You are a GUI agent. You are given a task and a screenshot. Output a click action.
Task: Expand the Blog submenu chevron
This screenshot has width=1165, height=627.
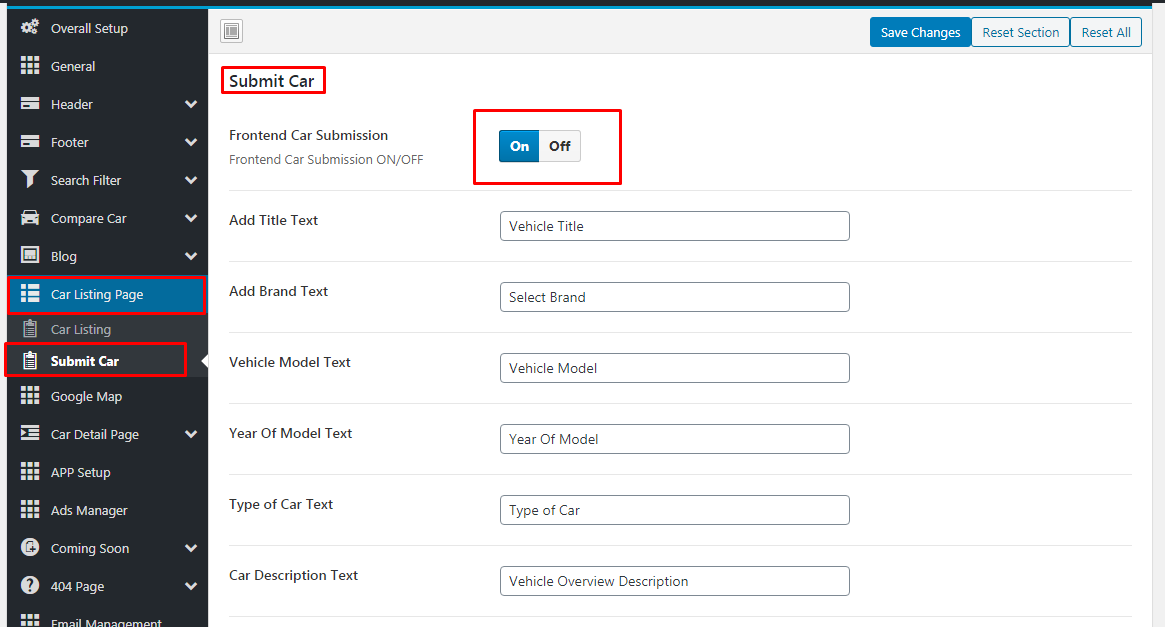(191, 256)
